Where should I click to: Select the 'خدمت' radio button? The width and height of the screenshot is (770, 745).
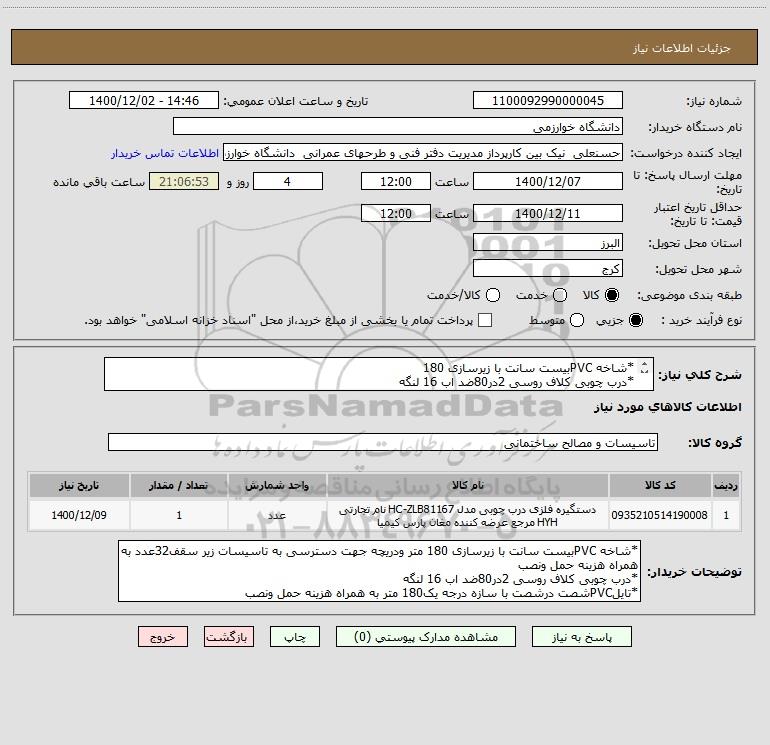(560, 295)
